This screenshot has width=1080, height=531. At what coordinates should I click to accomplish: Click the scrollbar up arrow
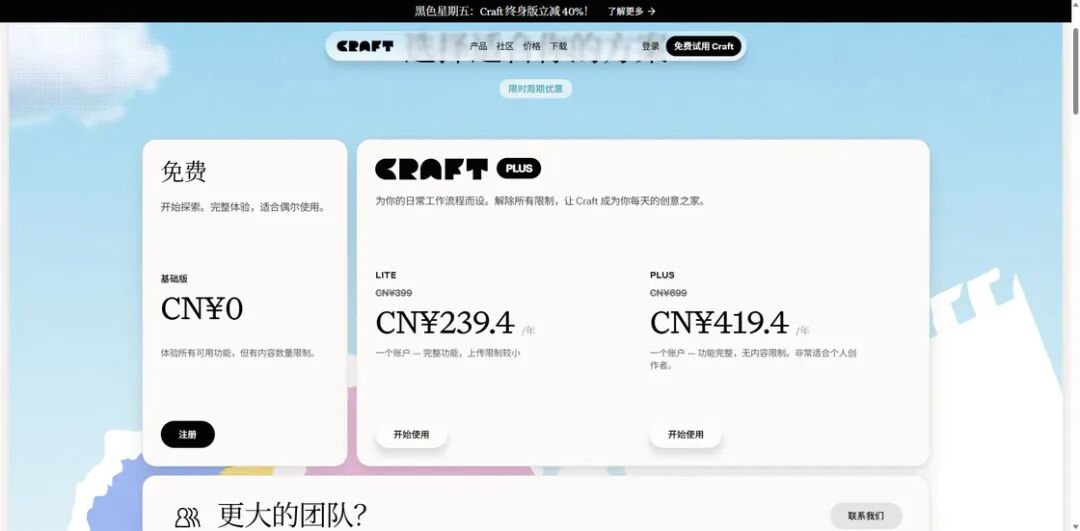click(1075, 6)
